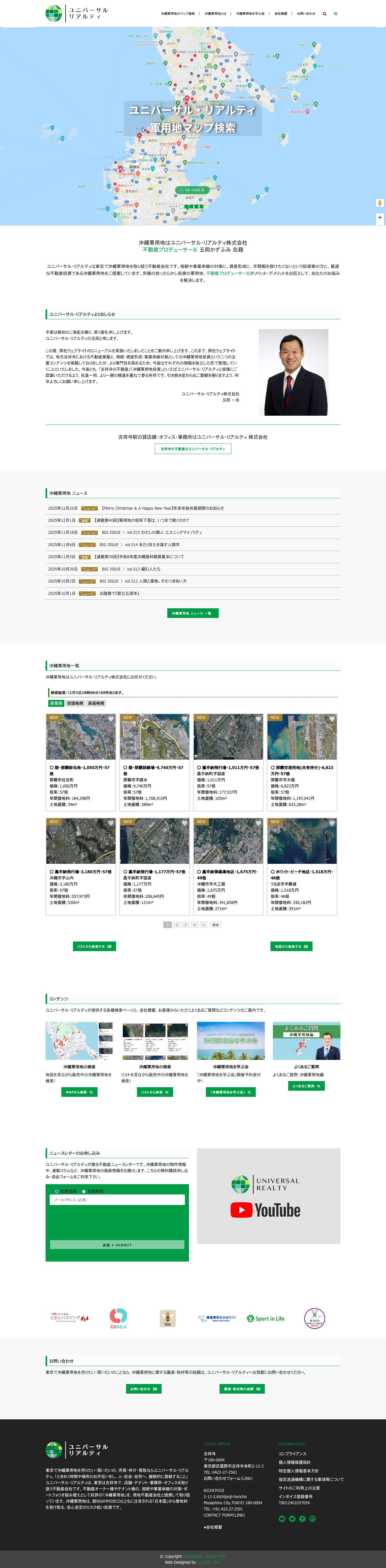Screen dimensions: 386x1568
Task: Favorite the 陸・那覇訓練場 property heart icon
Action: (x=184, y=719)
